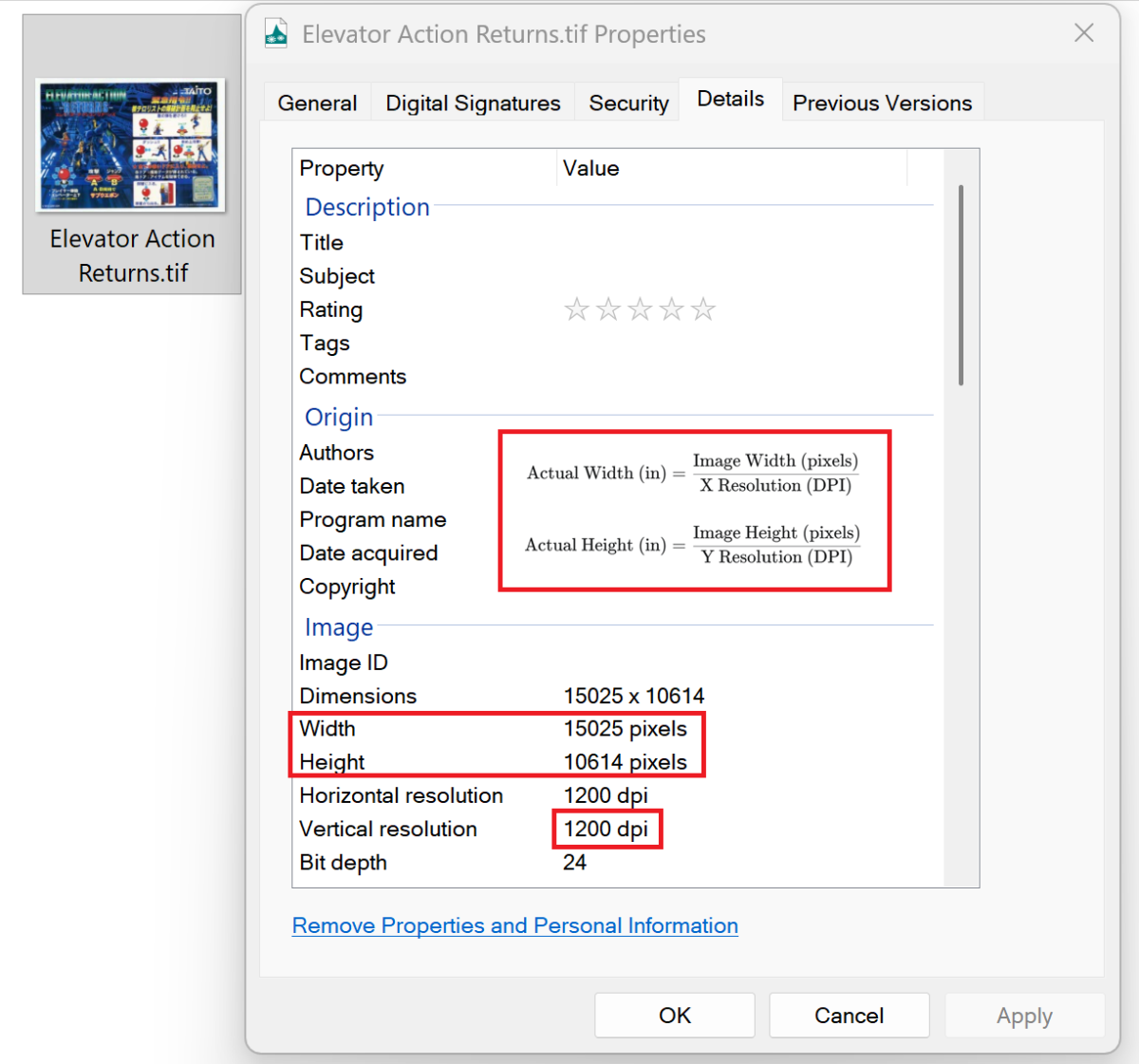This screenshot has width=1139, height=1064.
Task: Confirm with the OK button
Action: [x=675, y=1016]
